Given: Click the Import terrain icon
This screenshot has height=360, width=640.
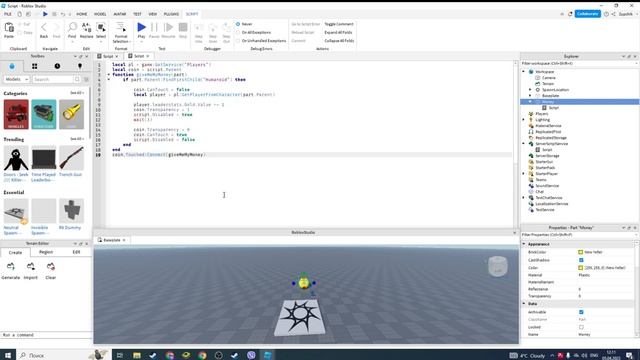Looking at the screenshot, I should point(31,267).
